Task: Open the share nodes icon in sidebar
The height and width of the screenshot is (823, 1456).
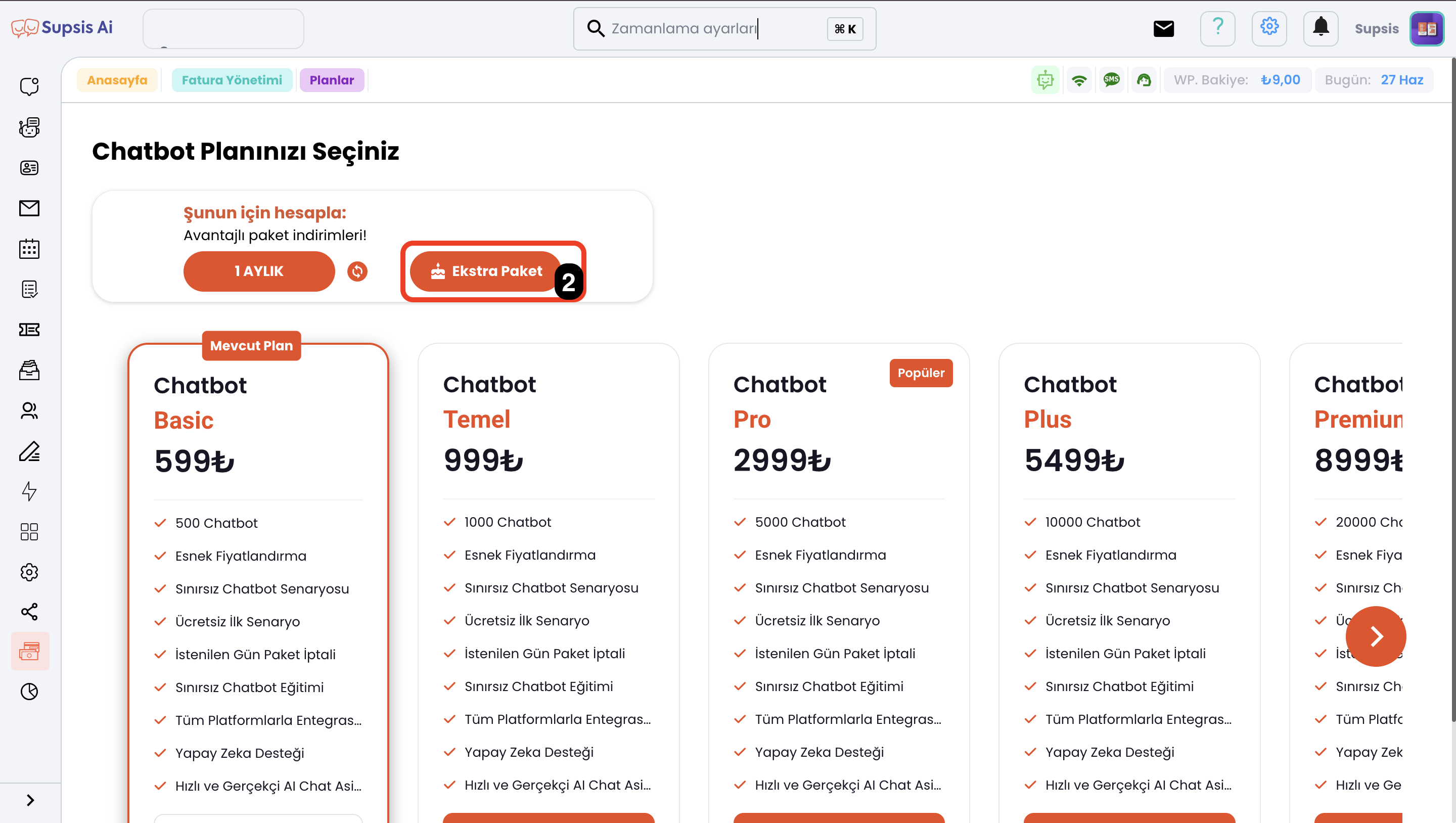Action: [29, 612]
